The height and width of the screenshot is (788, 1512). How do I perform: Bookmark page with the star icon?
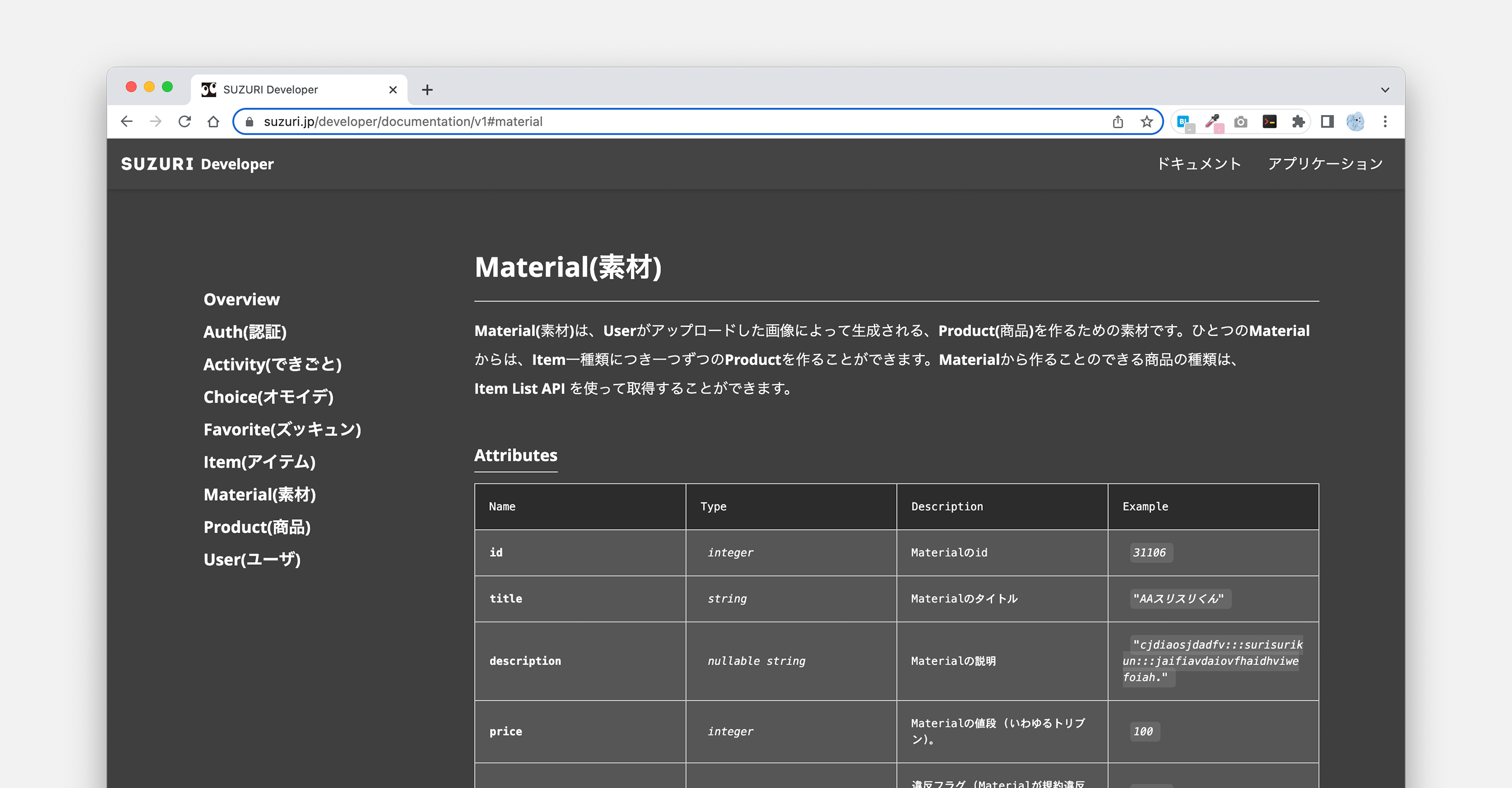(x=1146, y=121)
